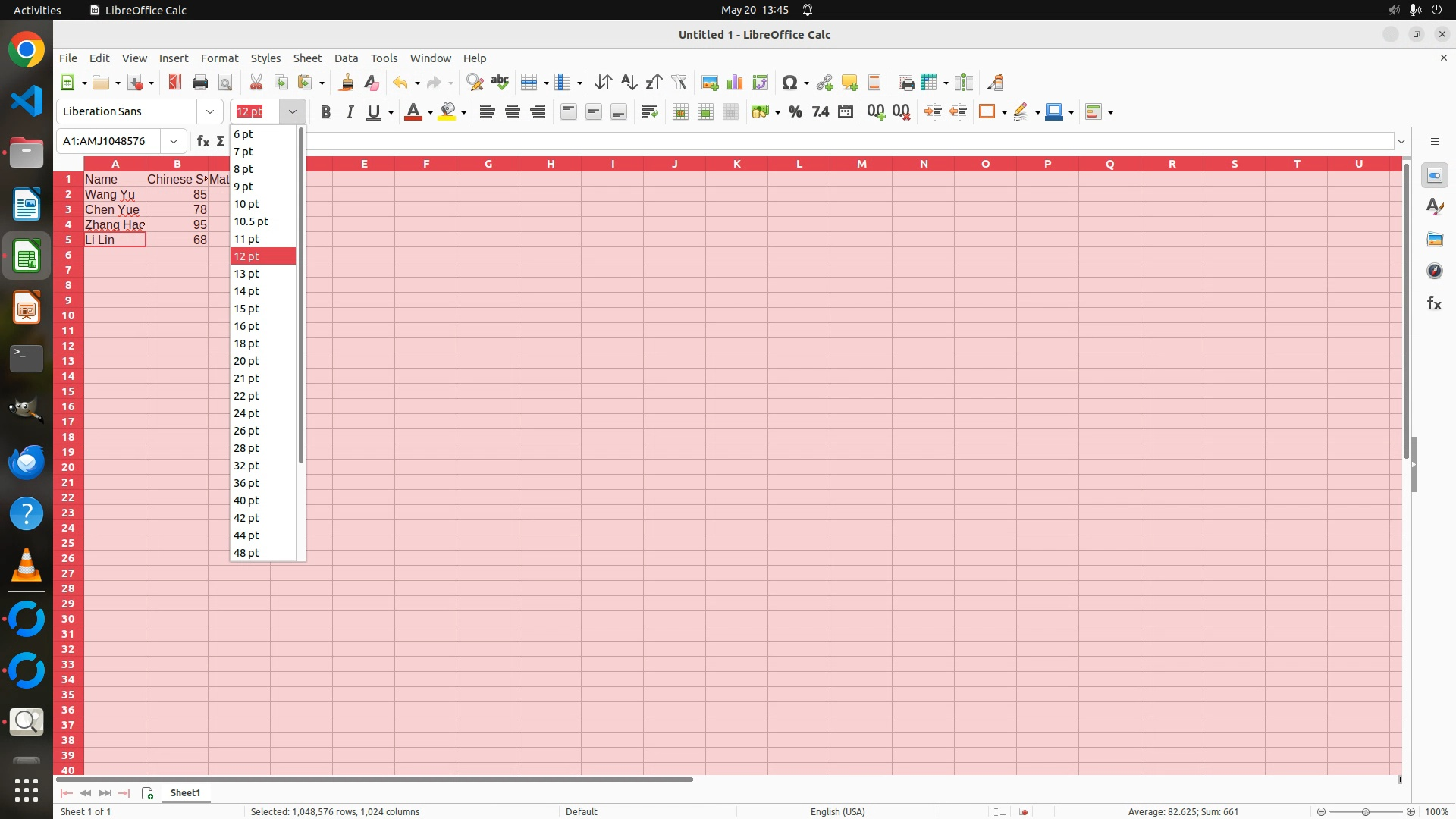Click the Format as Percent icon
Image resolution: width=1456 pixels, height=819 pixels.
click(795, 111)
